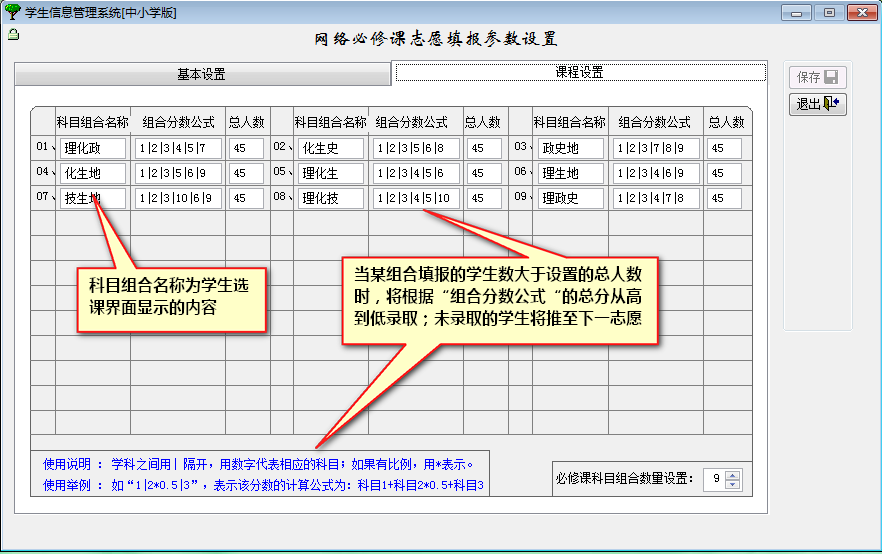Click the 总人数 field for 理生地
Image resolution: width=882 pixels, height=554 pixels.
coord(724,173)
